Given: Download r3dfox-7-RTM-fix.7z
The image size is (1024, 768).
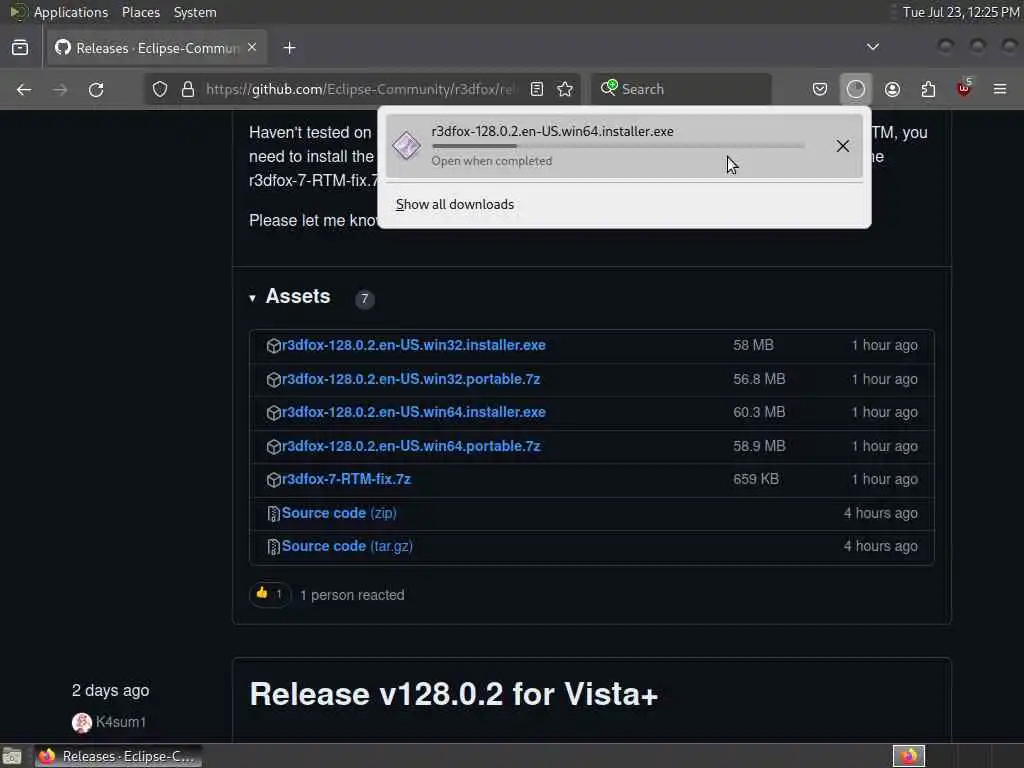Looking at the screenshot, I should pos(346,479).
